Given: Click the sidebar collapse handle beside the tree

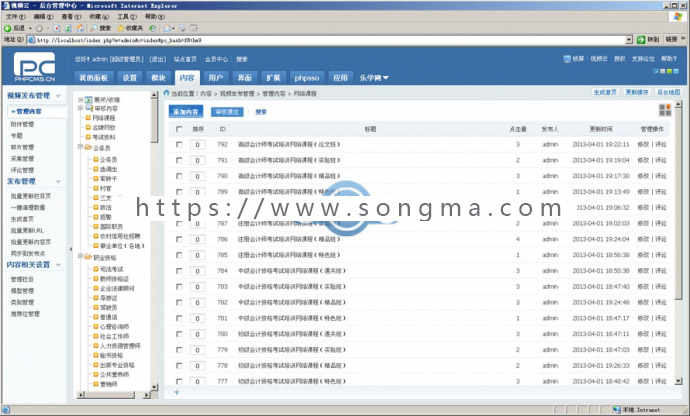Looking at the screenshot, I should coord(70,249).
